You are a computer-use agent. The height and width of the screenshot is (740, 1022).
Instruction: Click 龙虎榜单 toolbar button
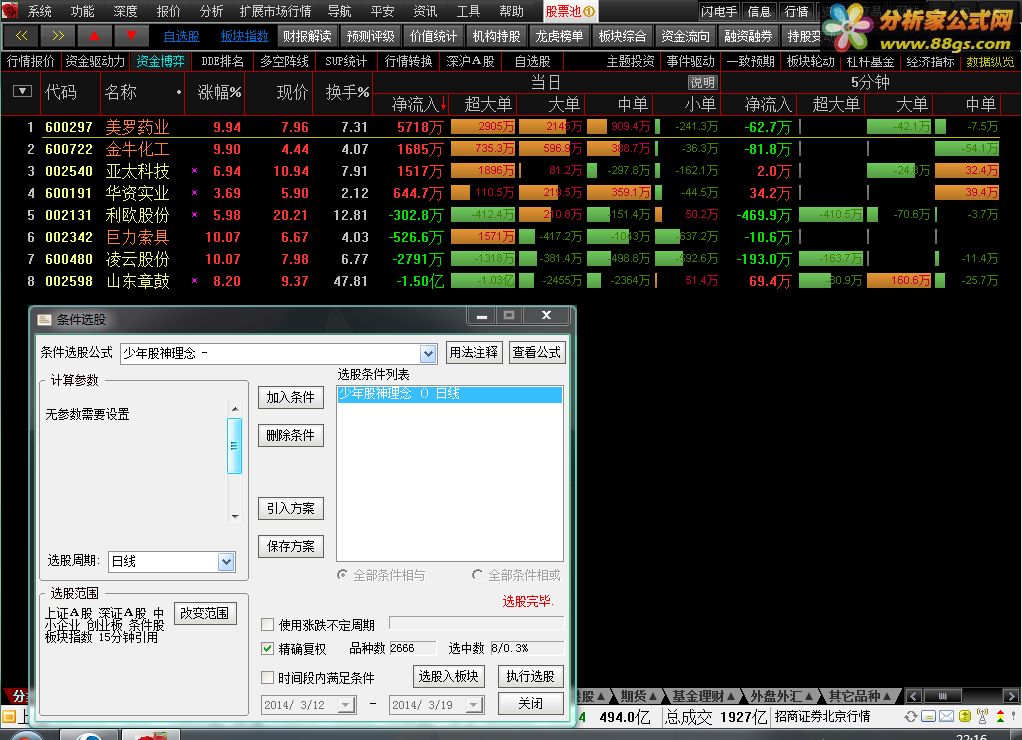coord(559,36)
